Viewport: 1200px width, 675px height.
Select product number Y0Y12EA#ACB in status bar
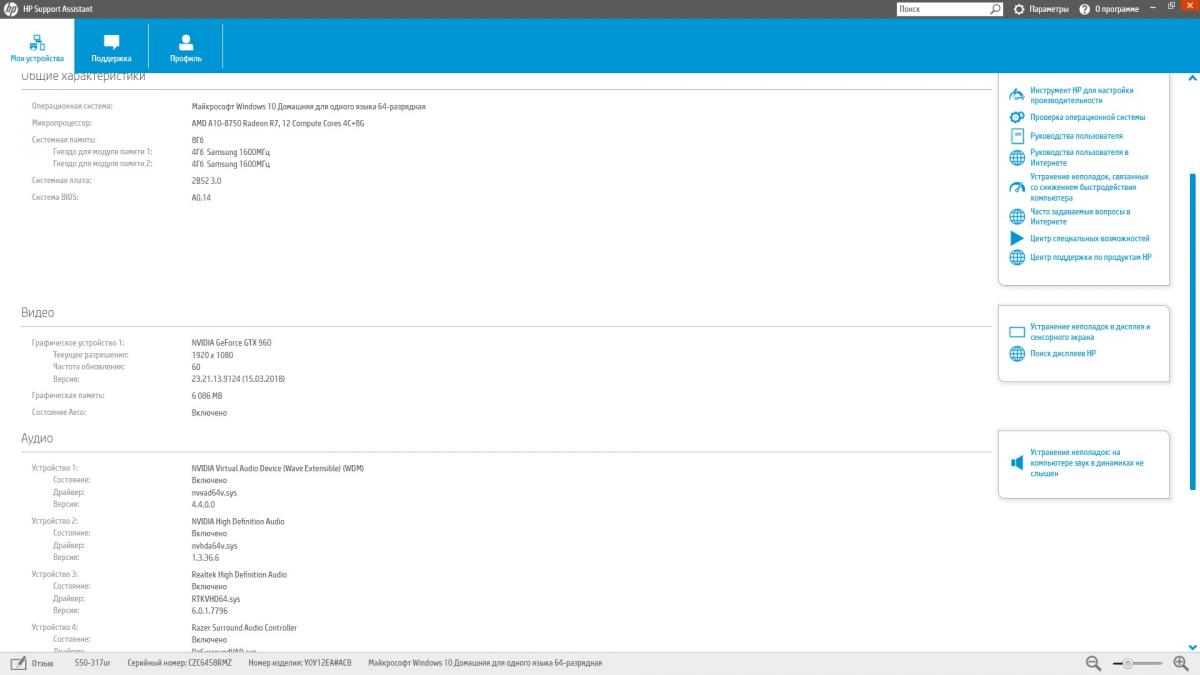coord(328,662)
